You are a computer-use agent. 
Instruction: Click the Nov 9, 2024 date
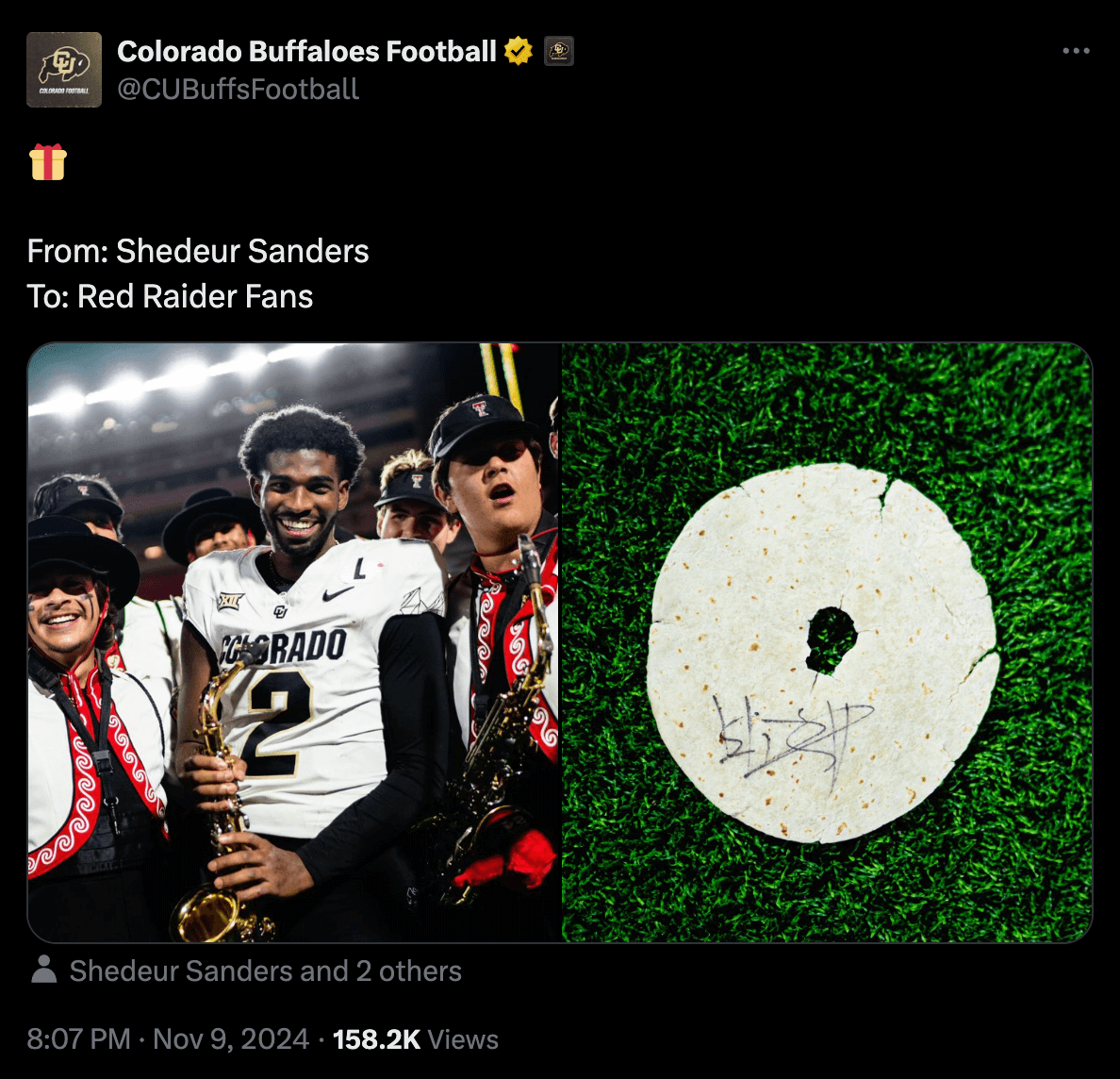231,1038
